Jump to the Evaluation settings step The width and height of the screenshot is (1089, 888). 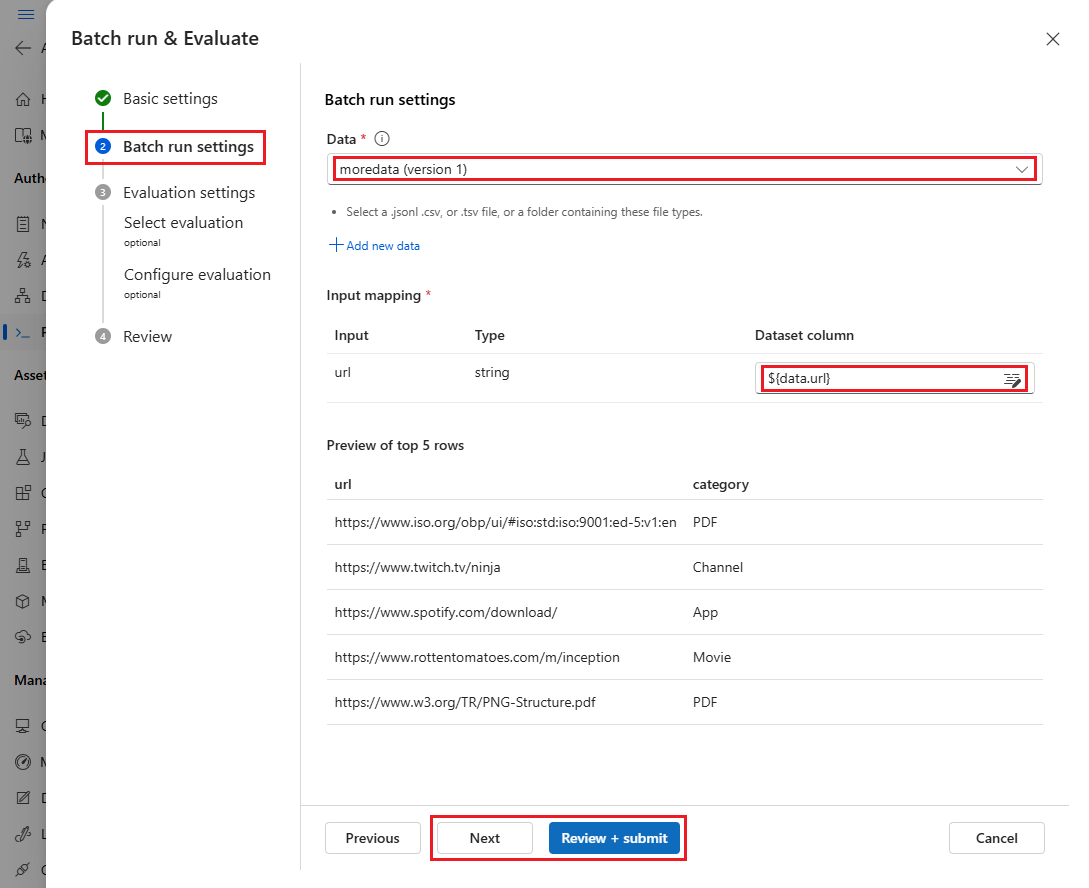188,193
